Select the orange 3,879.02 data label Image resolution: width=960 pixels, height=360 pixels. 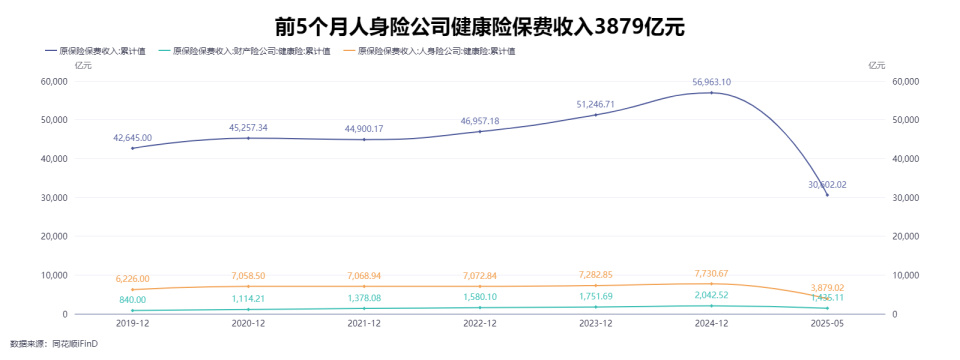coord(827,287)
